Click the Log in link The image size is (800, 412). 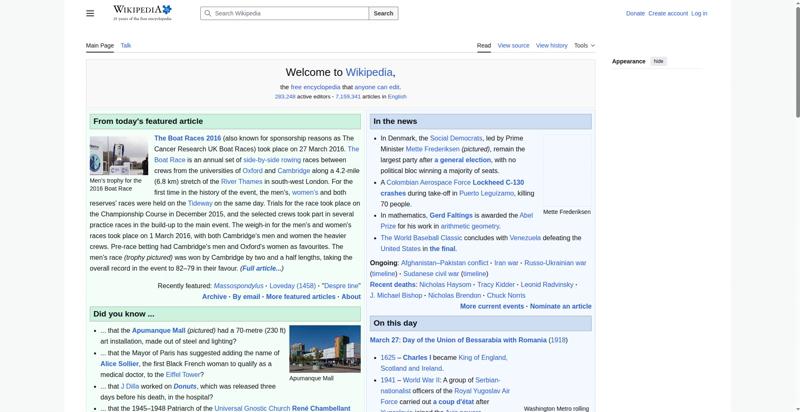(x=699, y=13)
